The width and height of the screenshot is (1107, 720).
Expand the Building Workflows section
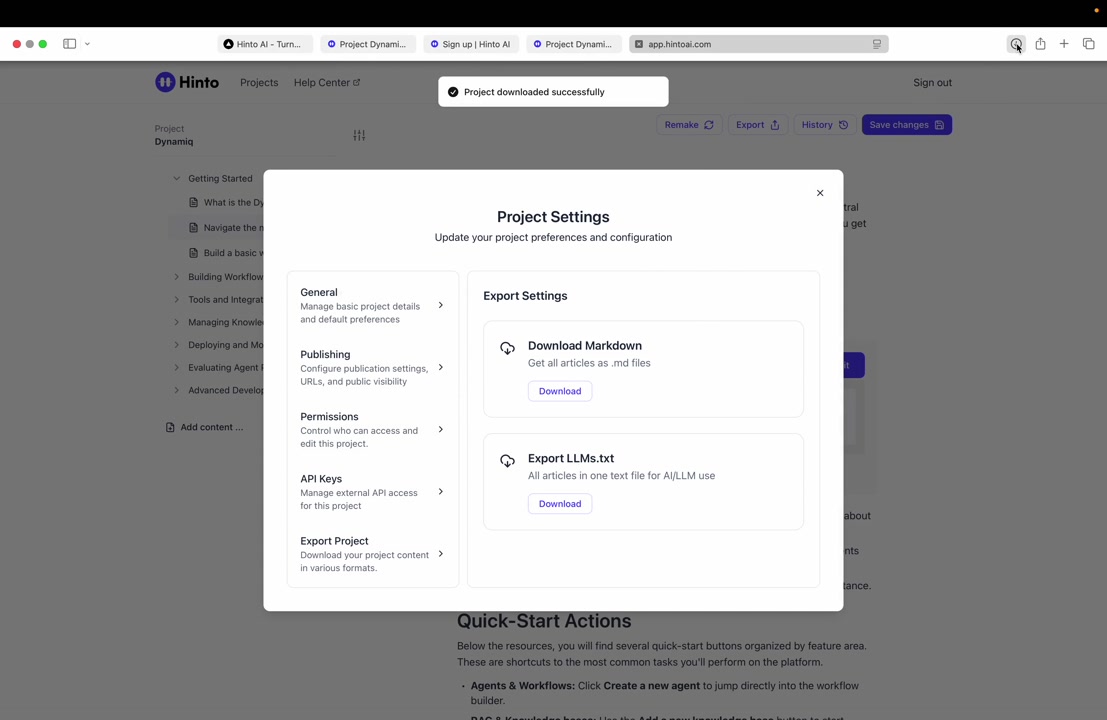pyautogui.click(x=177, y=277)
